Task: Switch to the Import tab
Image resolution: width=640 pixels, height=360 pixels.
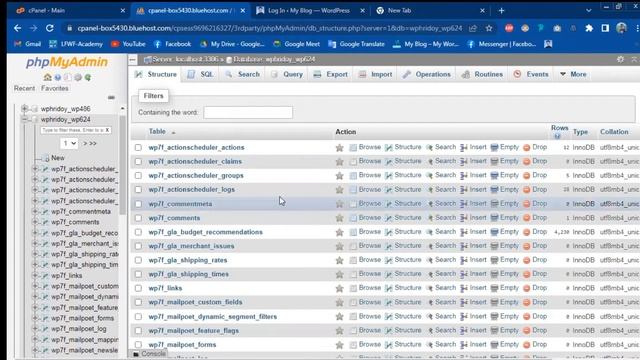Action: pos(376,74)
